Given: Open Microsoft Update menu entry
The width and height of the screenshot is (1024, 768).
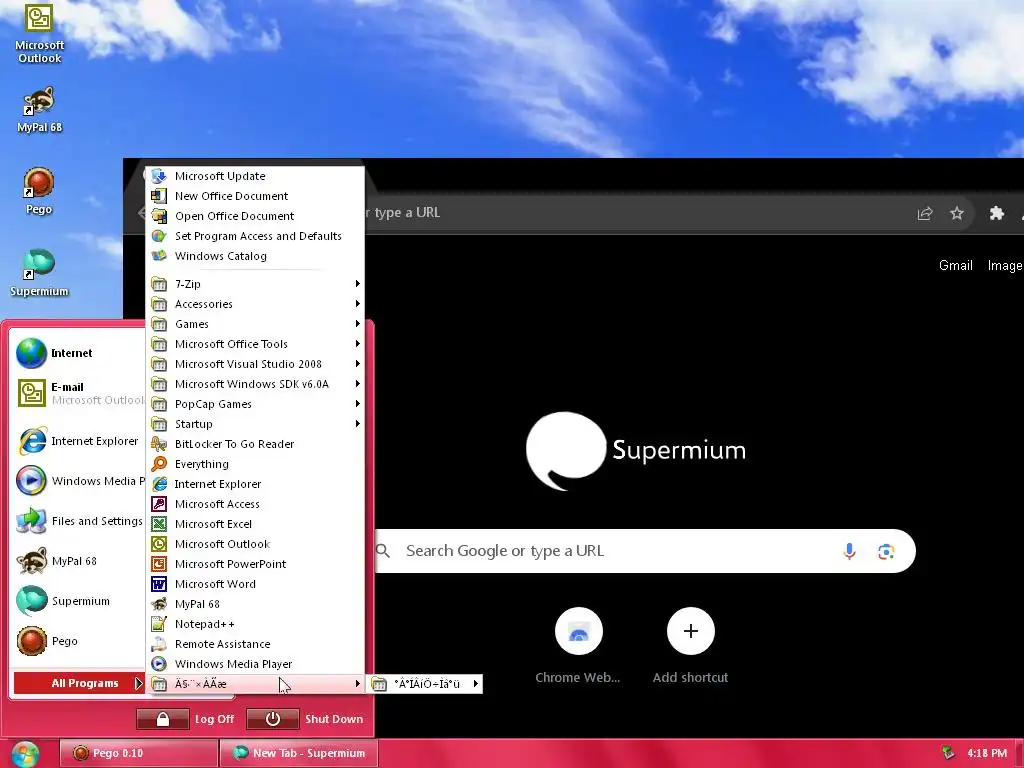Looking at the screenshot, I should coord(255,176).
